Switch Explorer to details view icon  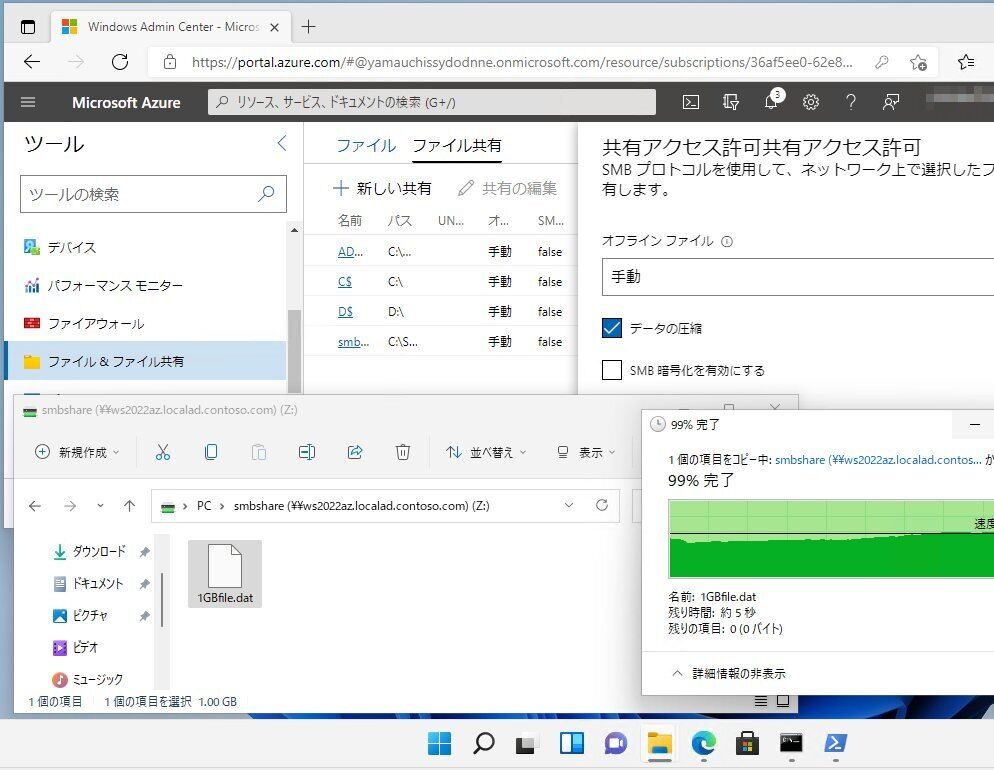pos(761,701)
